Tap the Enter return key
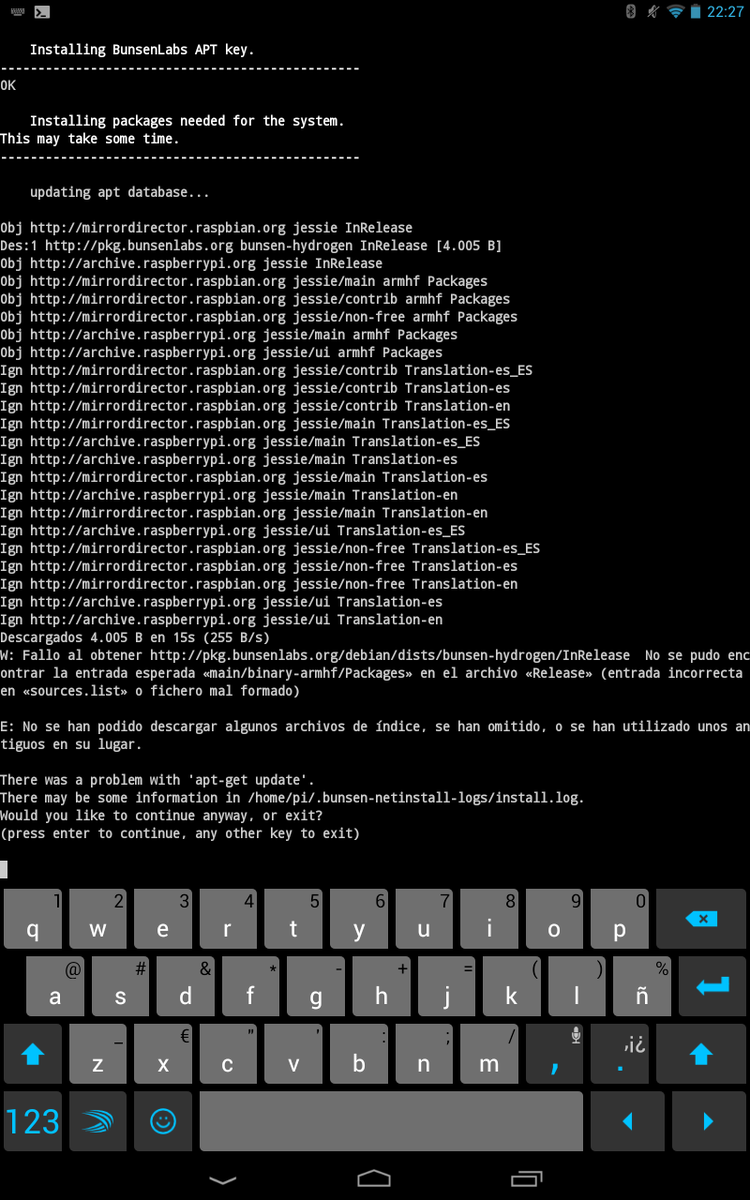Viewport: 750px width, 1200px height. [x=712, y=986]
